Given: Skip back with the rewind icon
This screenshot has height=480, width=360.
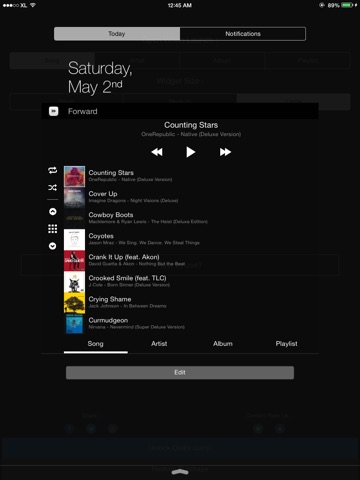Looking at the screenshot, I should 157,152.
